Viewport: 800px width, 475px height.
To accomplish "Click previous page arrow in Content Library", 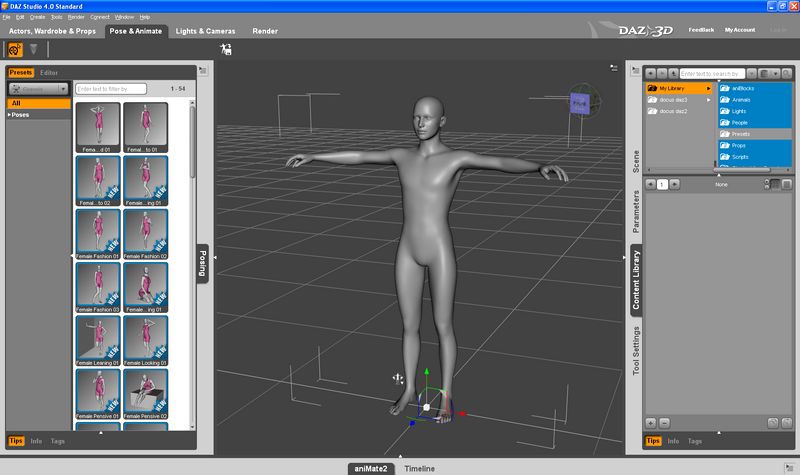I will (651, 184).
